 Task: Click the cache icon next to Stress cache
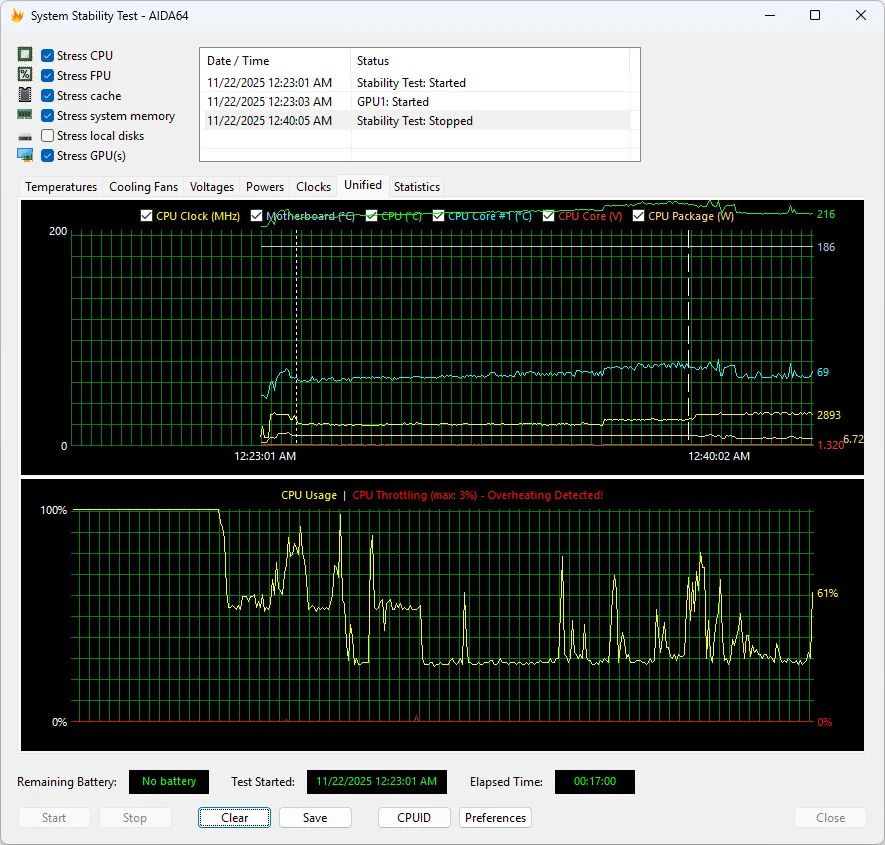click(x=25, y=94)
